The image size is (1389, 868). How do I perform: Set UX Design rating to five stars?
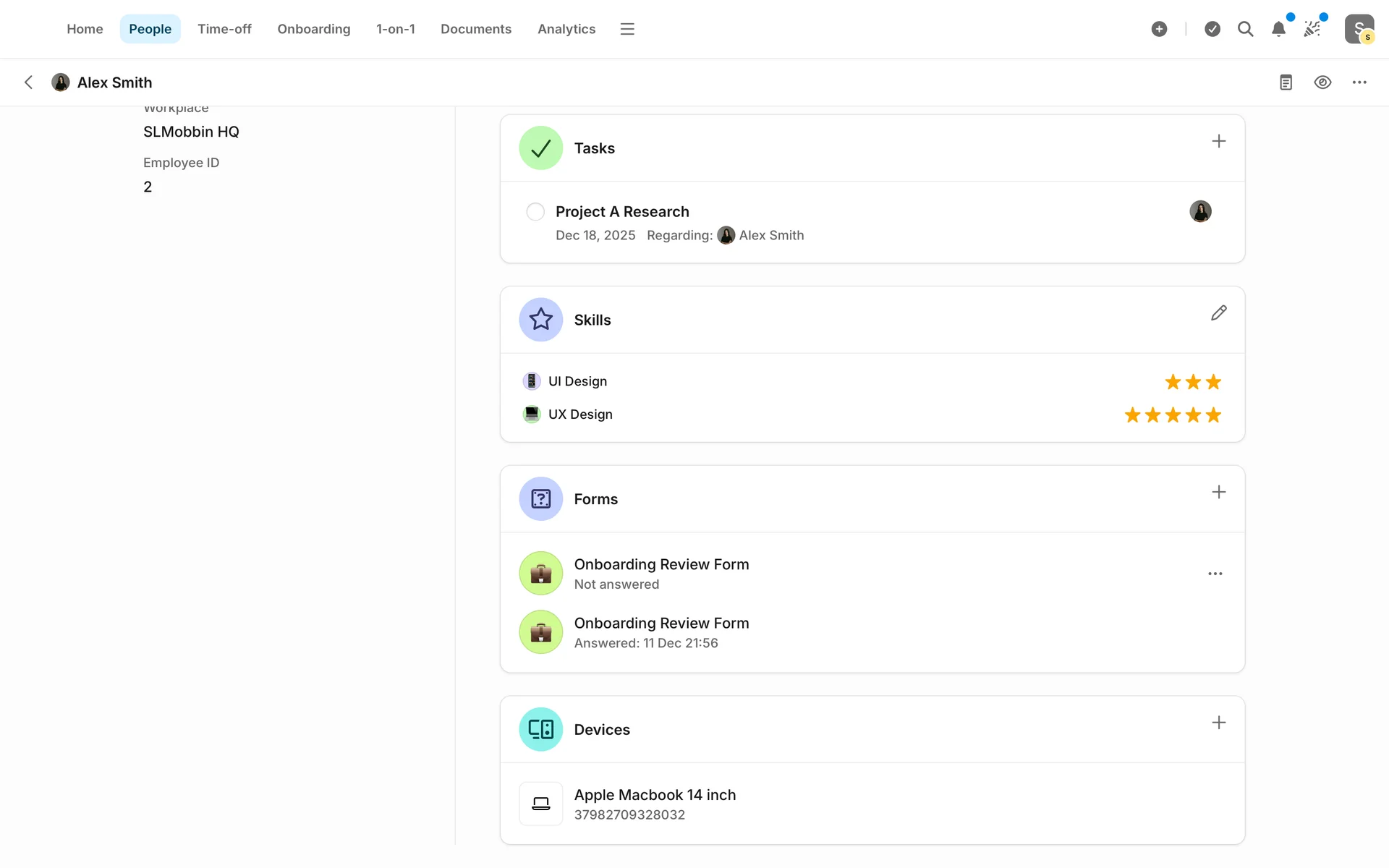click(1213, 415)
